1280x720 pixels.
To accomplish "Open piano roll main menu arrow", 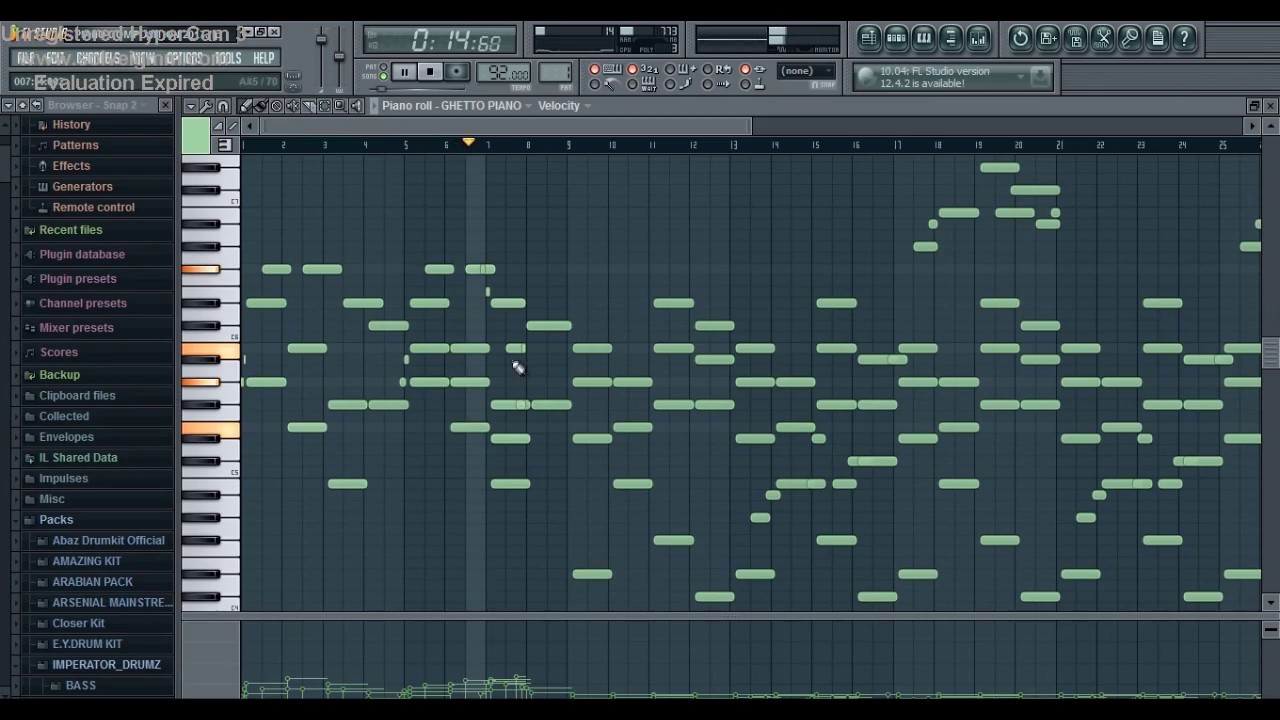I will (191, 106).
